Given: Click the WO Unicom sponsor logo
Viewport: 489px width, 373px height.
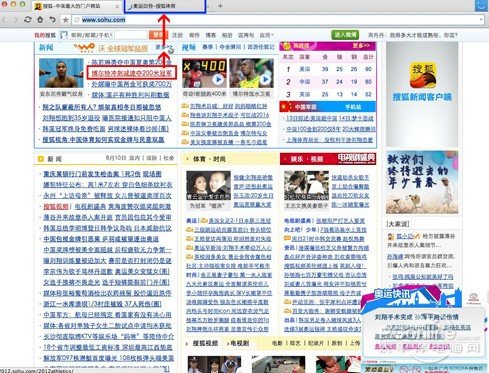Looking at the screenshot, I should 84,48.
